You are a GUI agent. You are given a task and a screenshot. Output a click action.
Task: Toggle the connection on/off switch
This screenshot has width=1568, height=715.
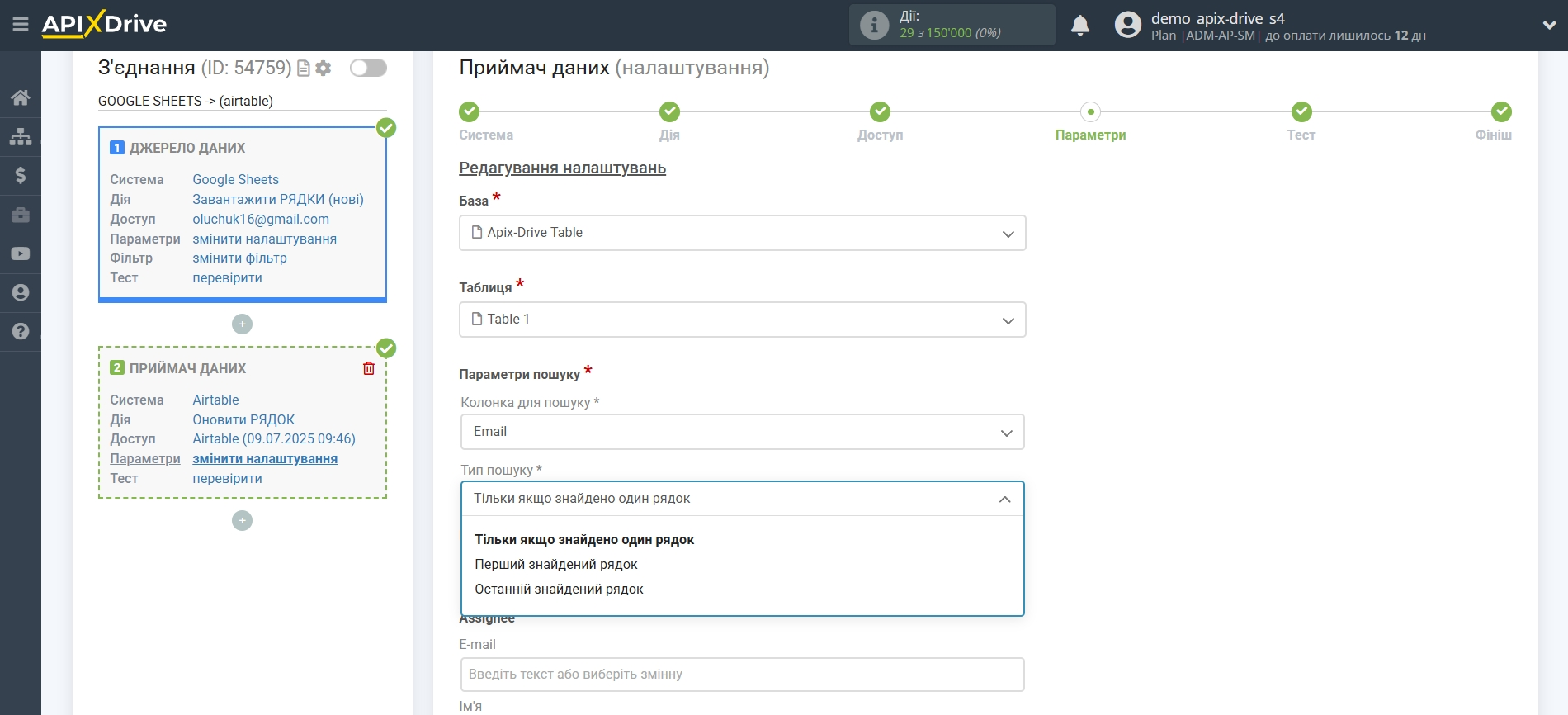[x=368, y=68]
